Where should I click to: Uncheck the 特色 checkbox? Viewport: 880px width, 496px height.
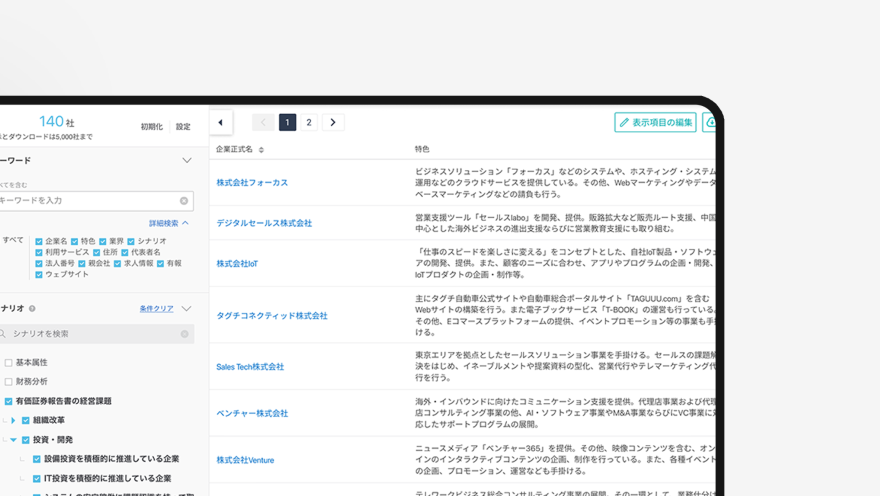(x=74, y=241)
